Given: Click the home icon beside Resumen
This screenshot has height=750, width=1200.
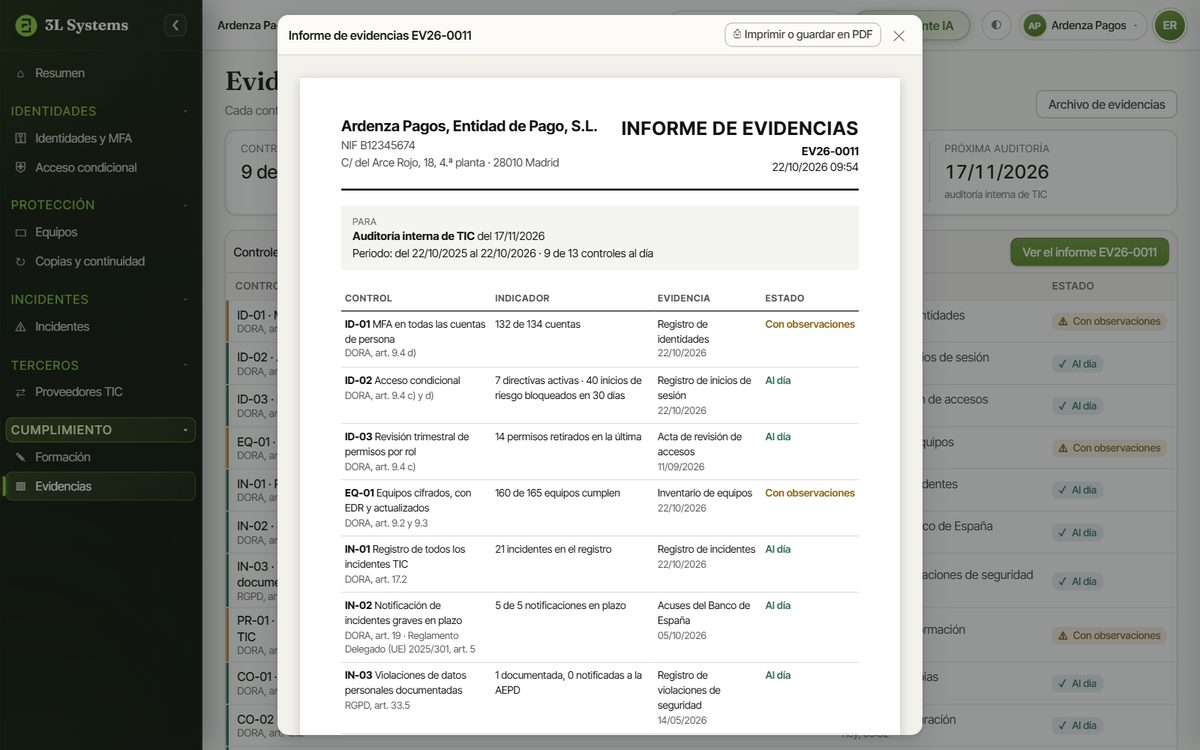Looking at the screenshot, I should pyautogui.click(x=20, y=73).
